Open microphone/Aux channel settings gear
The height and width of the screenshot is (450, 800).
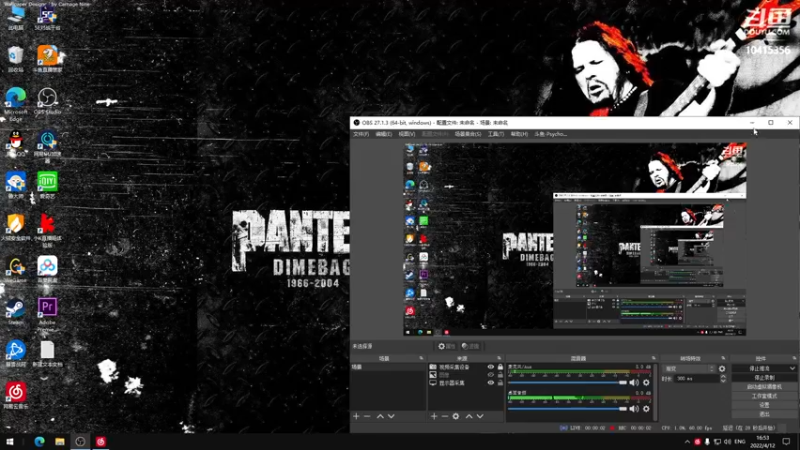[646, 383]
